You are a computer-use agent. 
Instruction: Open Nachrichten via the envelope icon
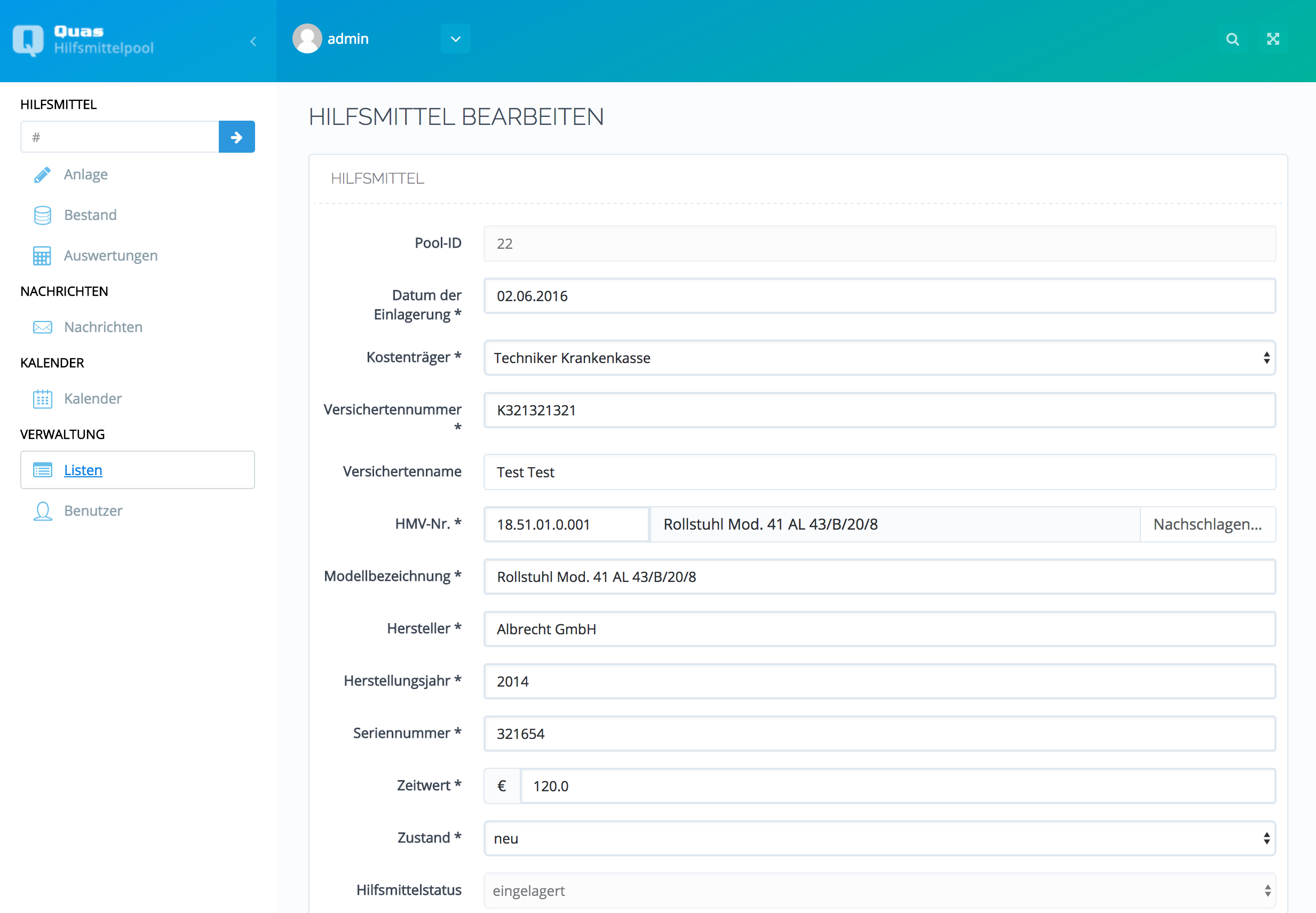click(x=42, y=327)
